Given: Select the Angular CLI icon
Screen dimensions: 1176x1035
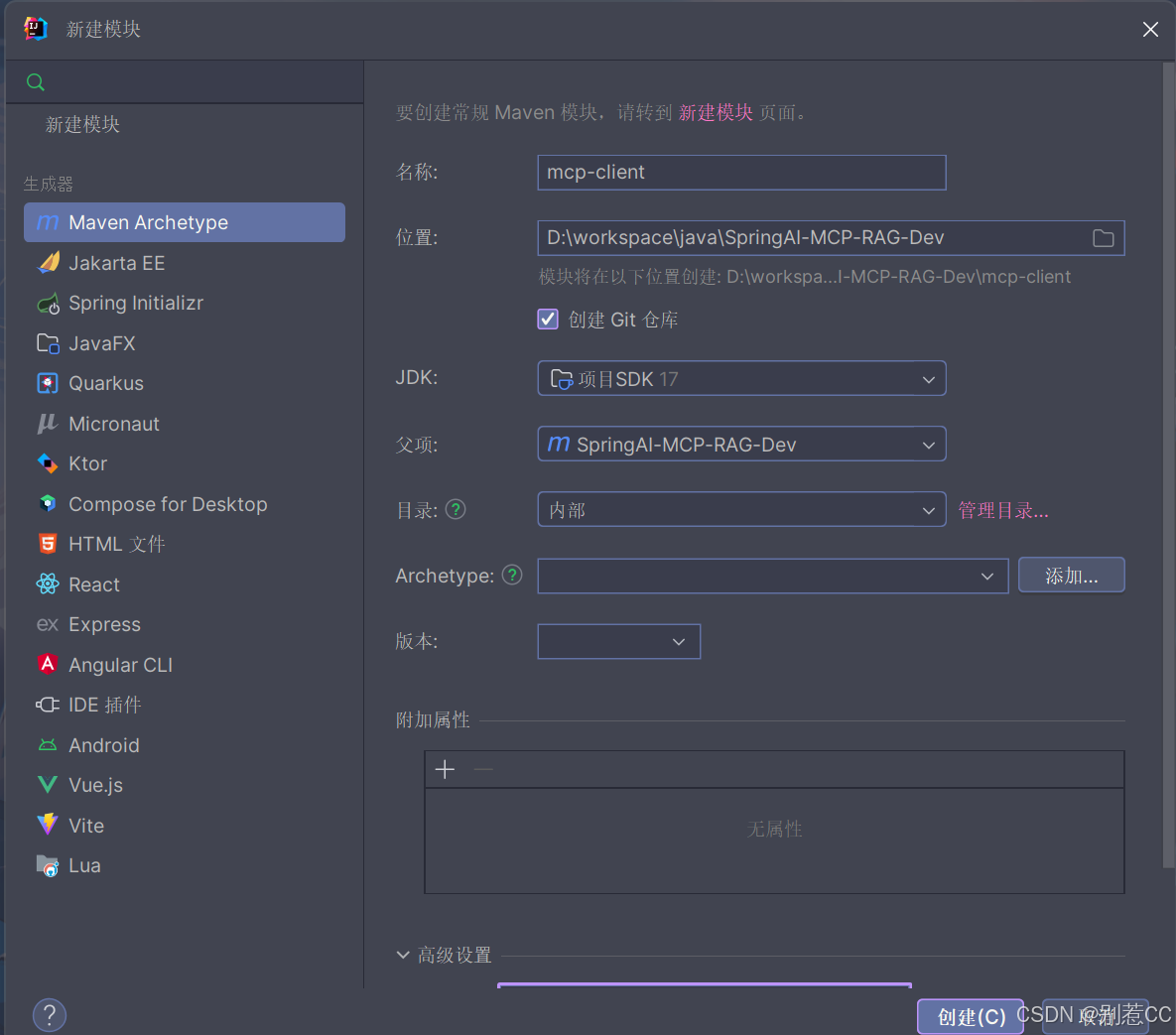Looking at the screenshot, I should point(48,665).
